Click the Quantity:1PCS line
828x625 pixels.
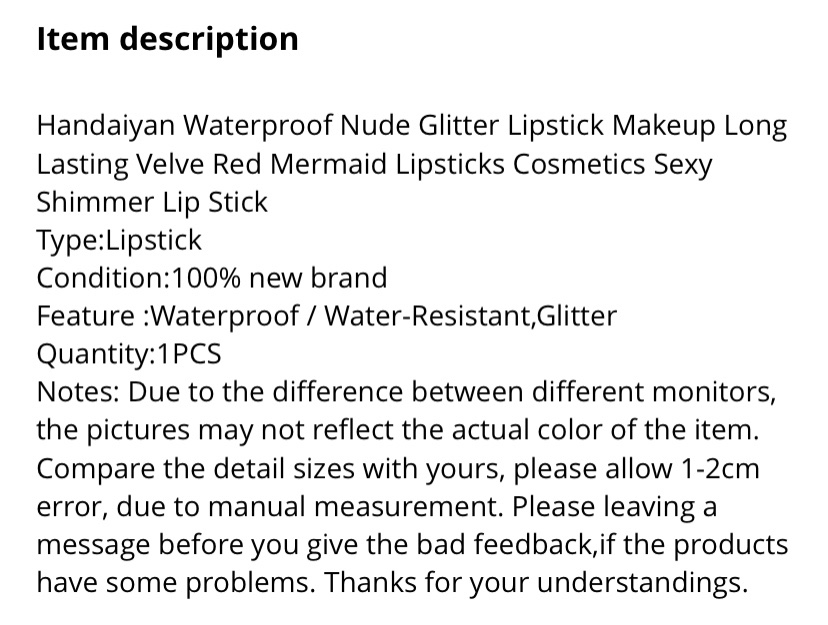coord(129,354)
